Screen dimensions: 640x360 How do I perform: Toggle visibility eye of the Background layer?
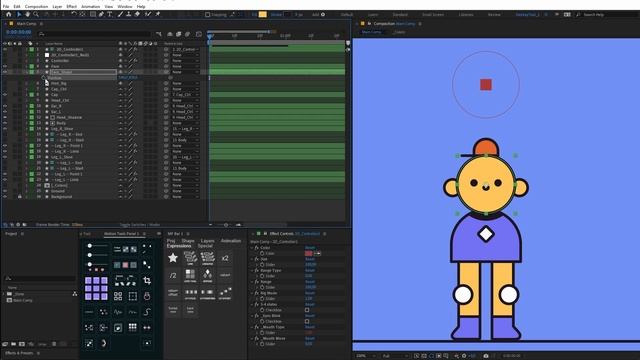pos(5,197)
